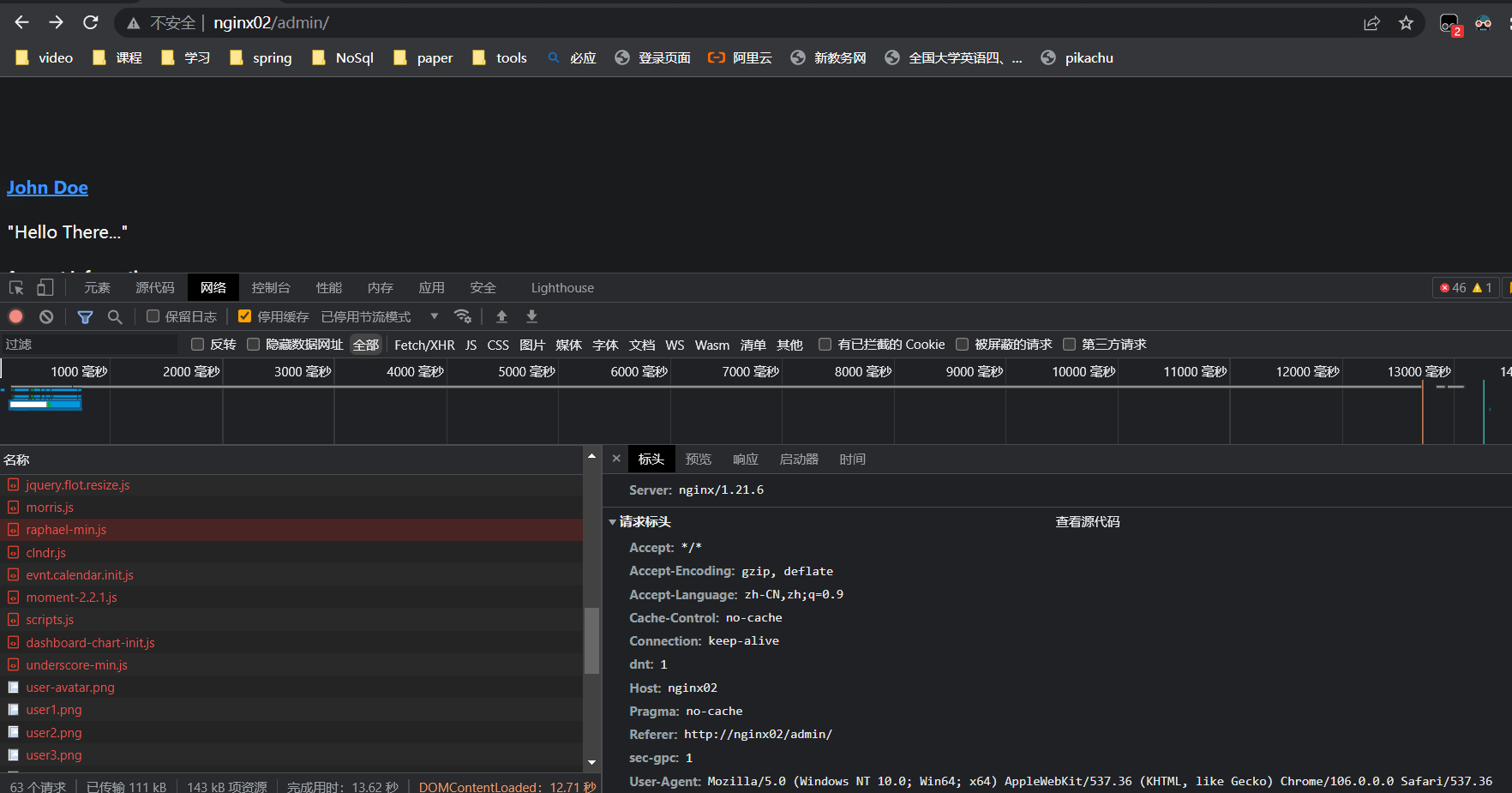Toggle the 反转 filter checkbox

click(197, 344)
